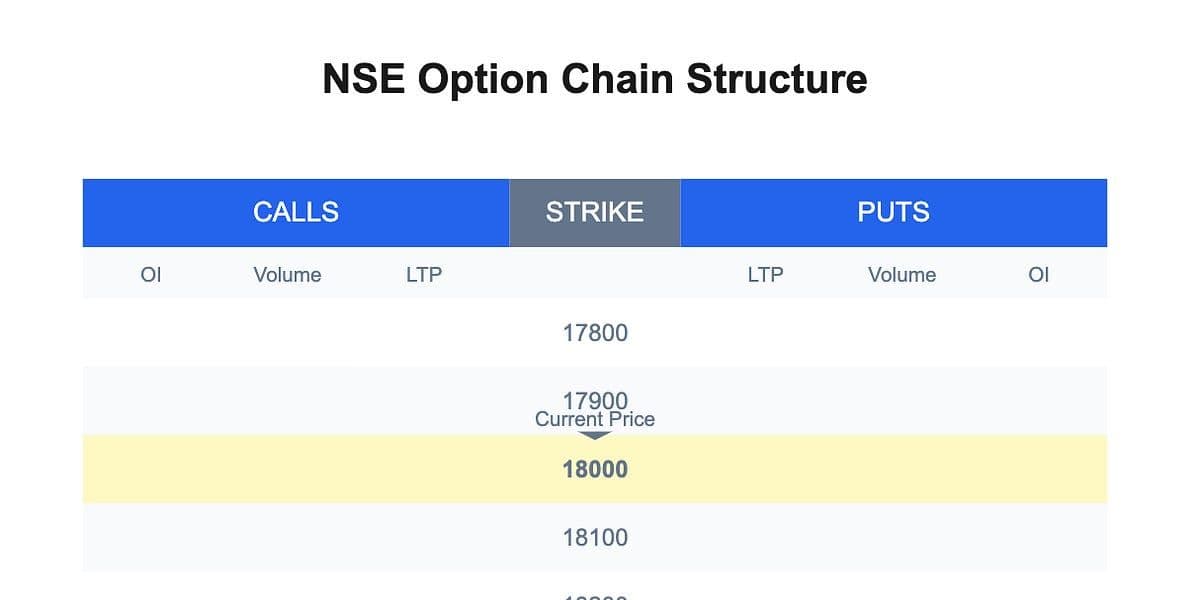This screenshot has height=600, width=1200.
Task: Select the STRIKE column header
Action: [595, 212]
